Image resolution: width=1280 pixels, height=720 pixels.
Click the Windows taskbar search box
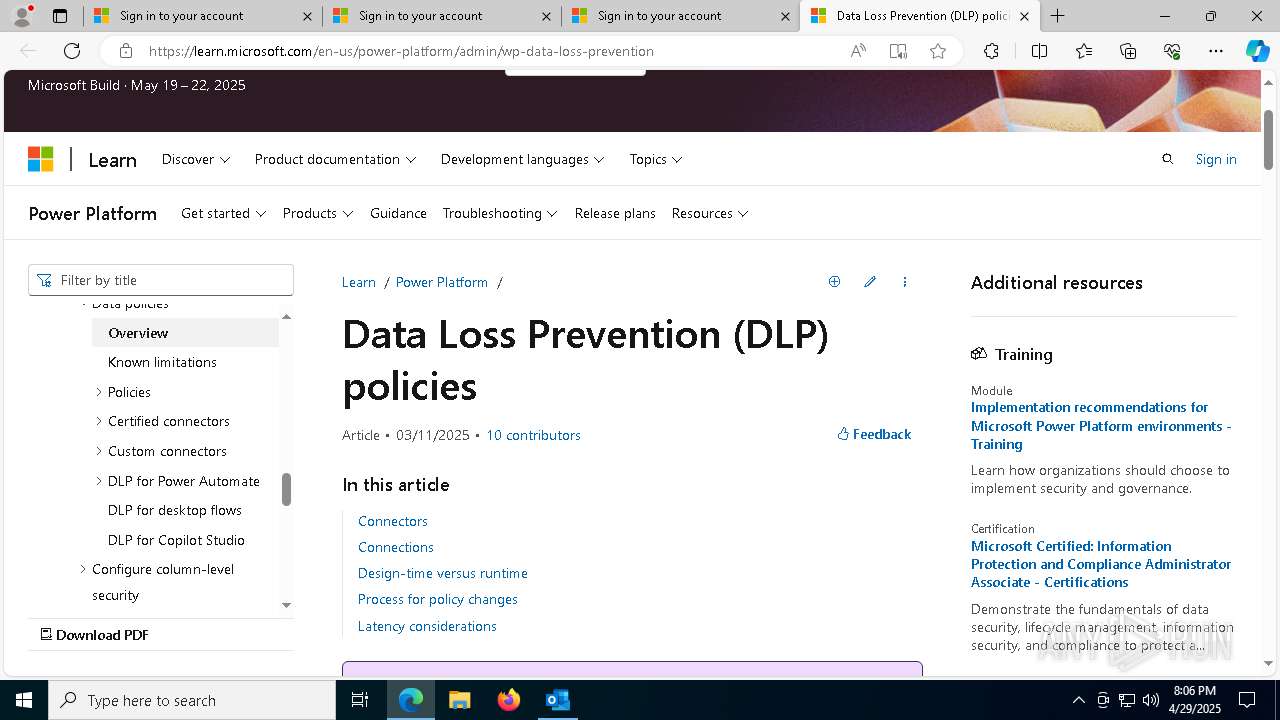coord(192,700)
